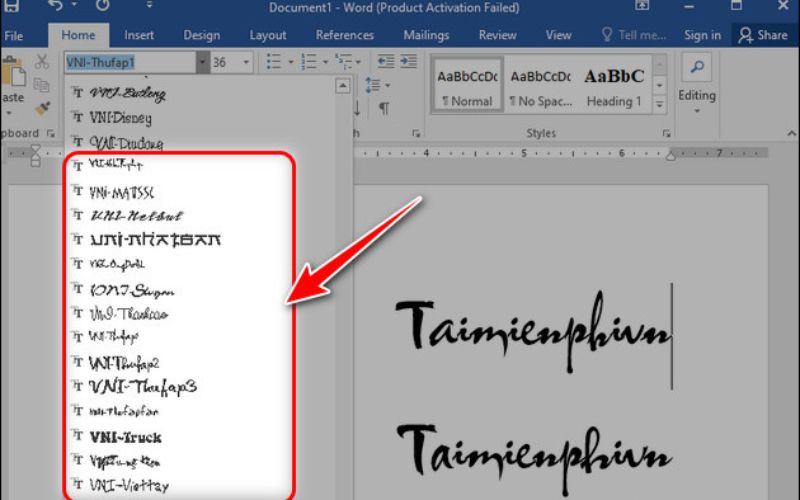The width and height of the screenshot is (800, 500).
Task: Click the Cut scissors icon
Action: (42, 62)
